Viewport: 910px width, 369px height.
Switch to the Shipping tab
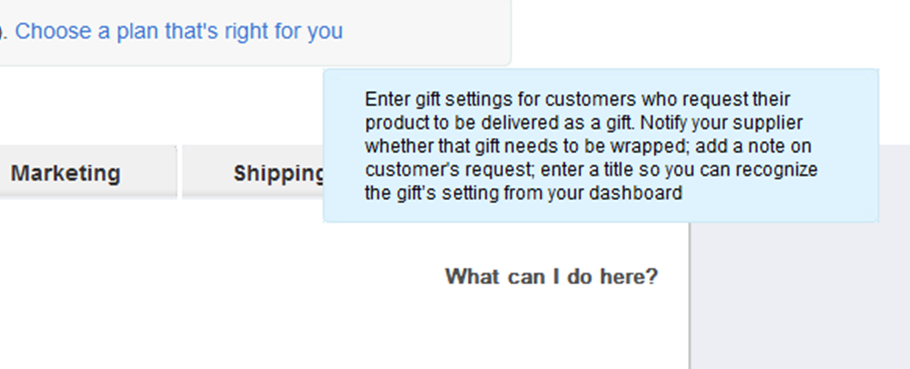click(253, 172)
